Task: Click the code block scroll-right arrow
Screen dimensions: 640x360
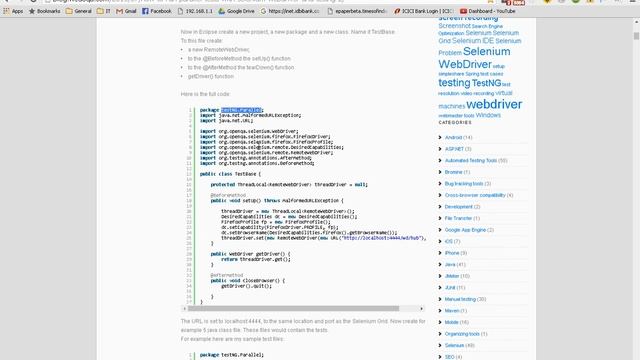Action: coord(422,309)
